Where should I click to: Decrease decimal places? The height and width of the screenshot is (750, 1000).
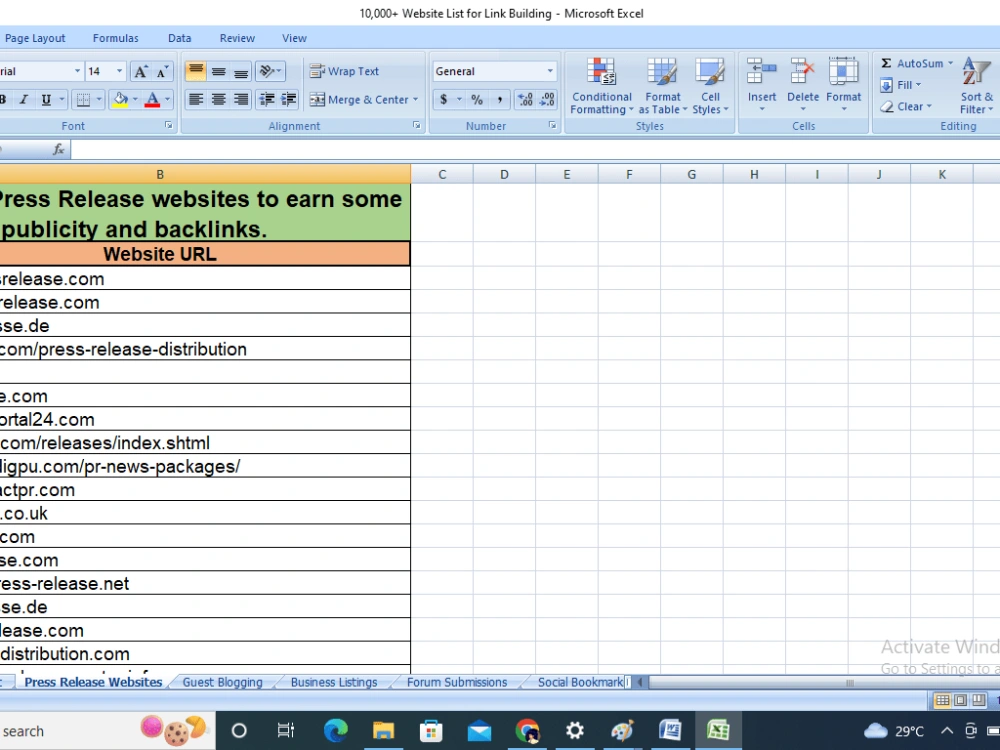click(547, 99)
